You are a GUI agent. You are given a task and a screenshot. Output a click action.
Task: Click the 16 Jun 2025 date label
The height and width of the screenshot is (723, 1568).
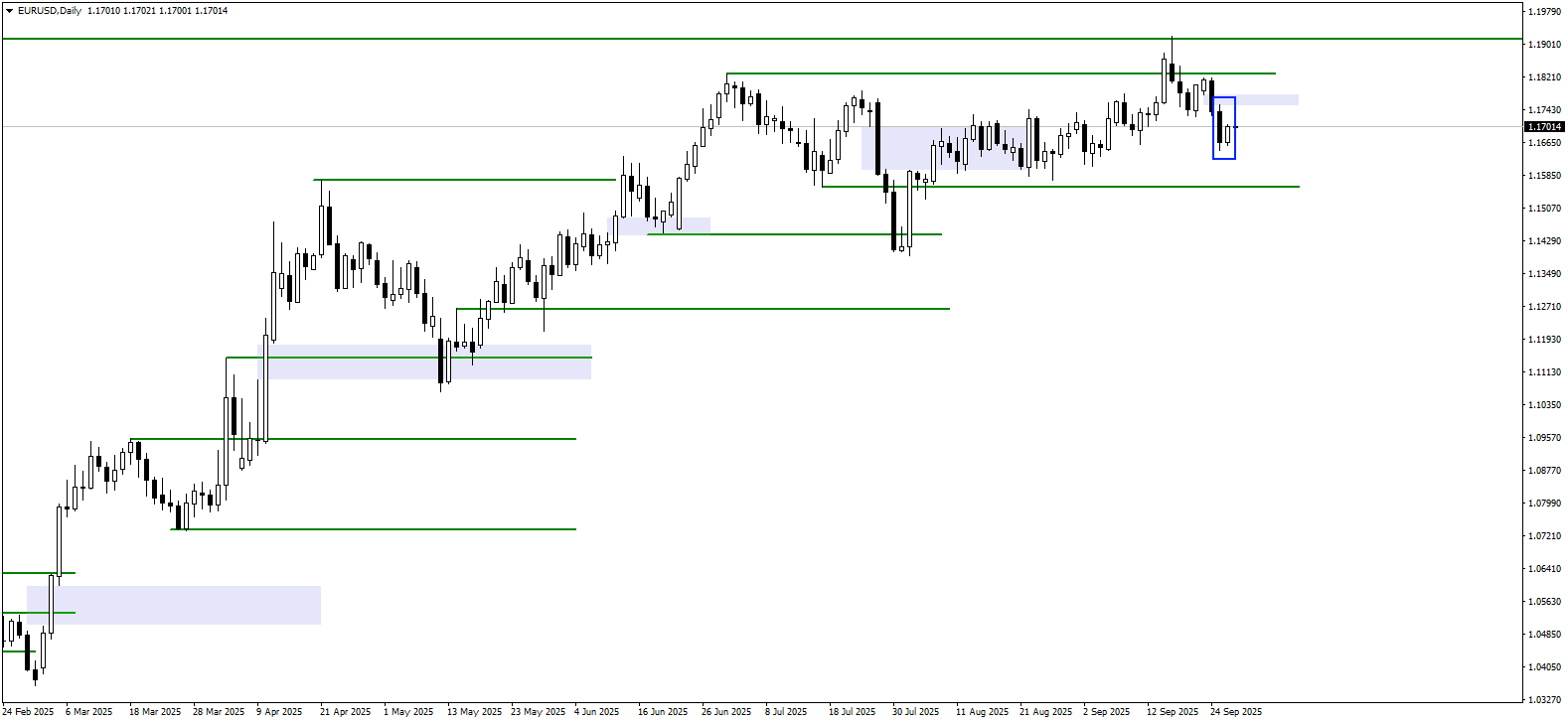tap(663, 712)
